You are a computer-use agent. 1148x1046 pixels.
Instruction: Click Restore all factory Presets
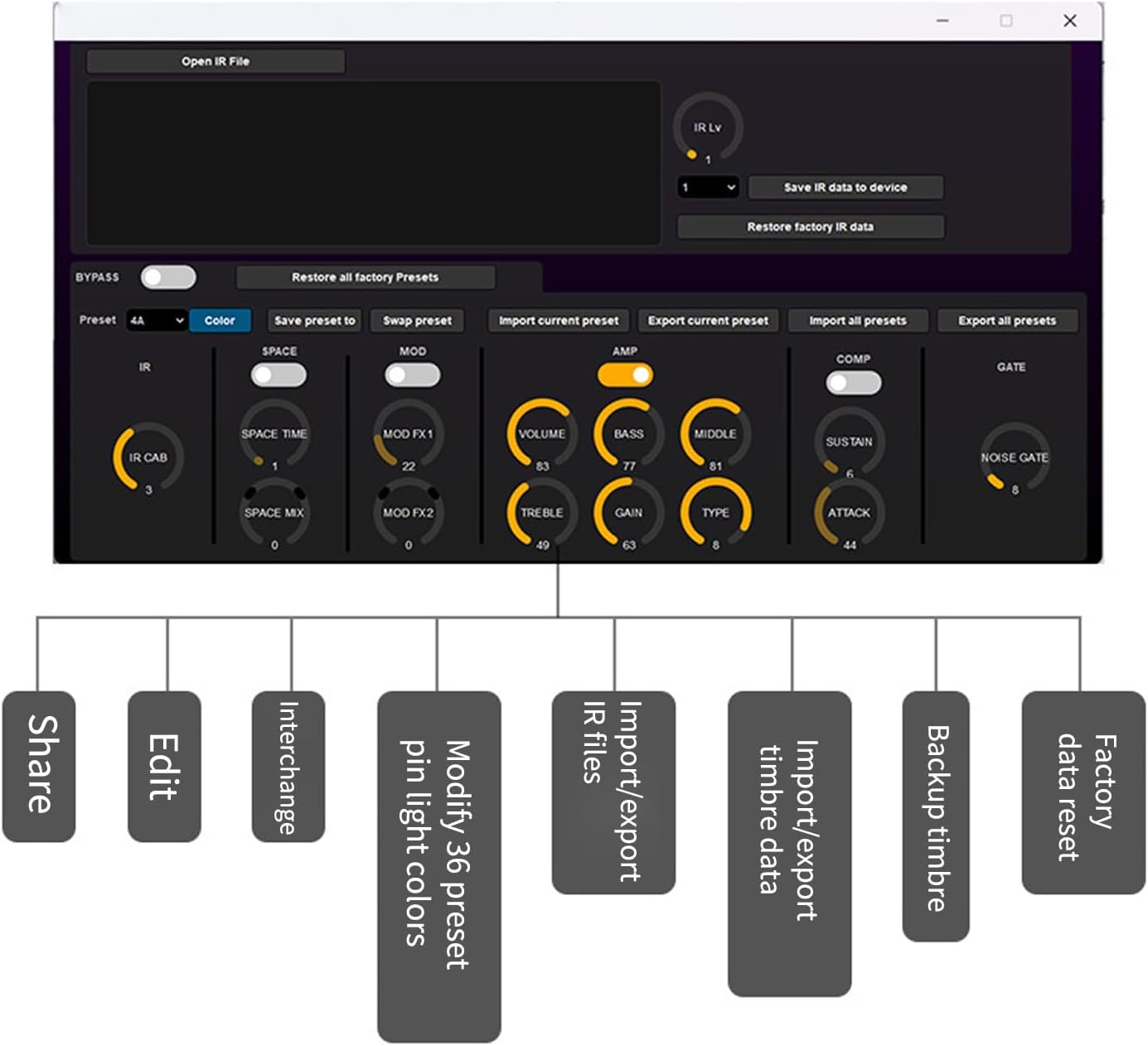(x=365, y=278)
